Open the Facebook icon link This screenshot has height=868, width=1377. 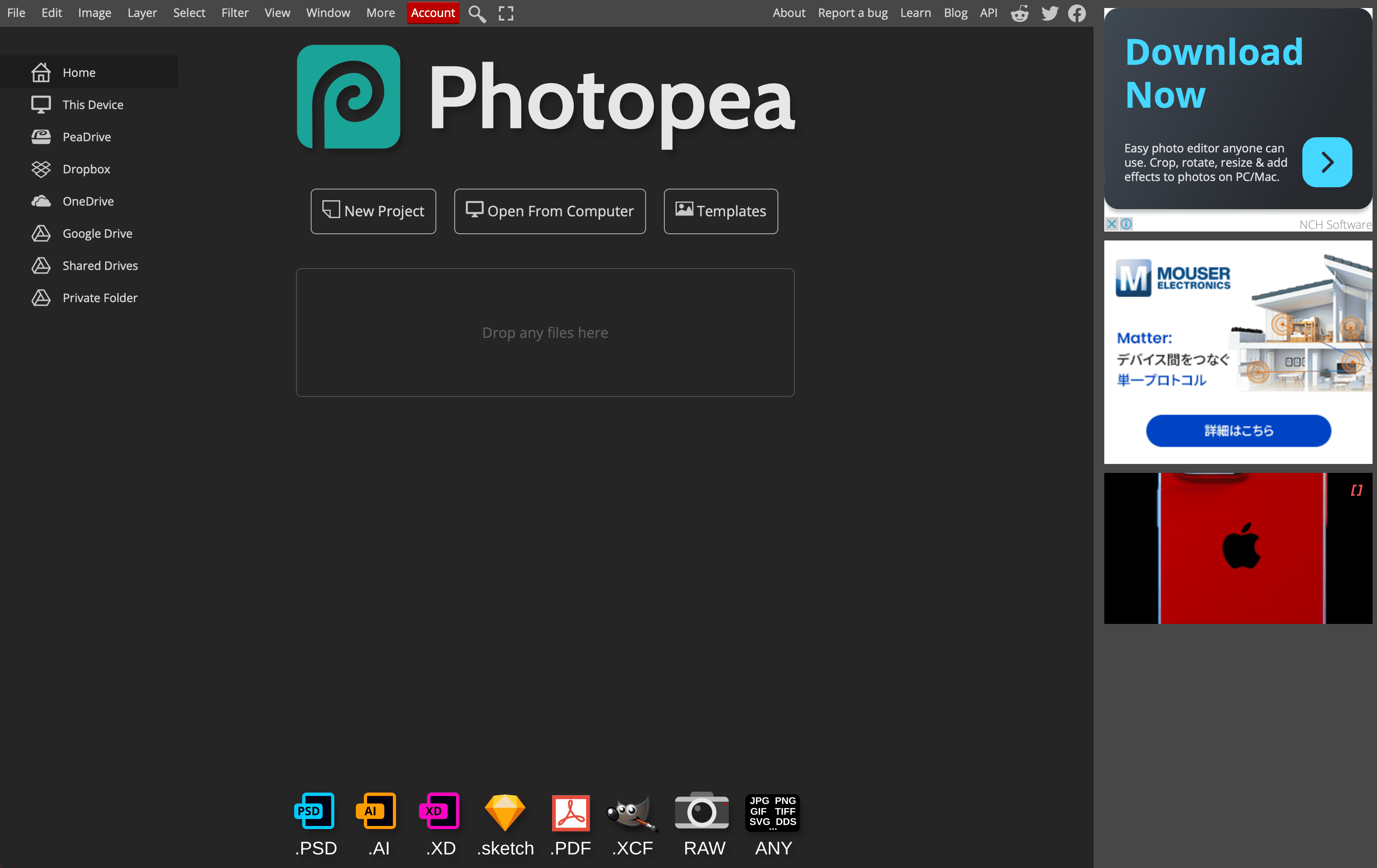click(1077, 13)
